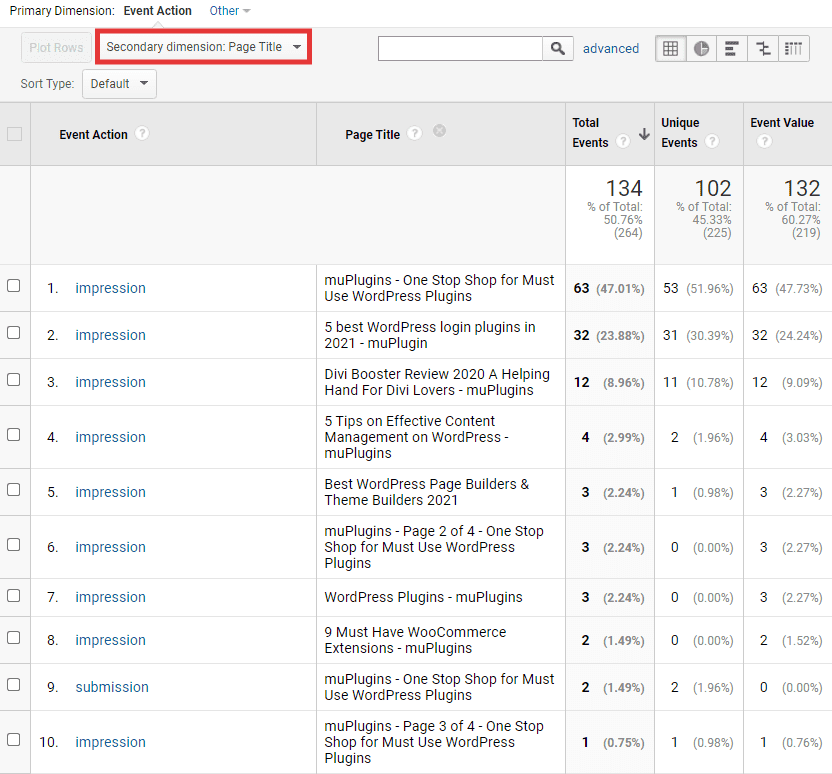Click 'Divi Booster Review 2020' page title
Image resolution: width=832 pixels, height=774 pixels.
[437, 382]
